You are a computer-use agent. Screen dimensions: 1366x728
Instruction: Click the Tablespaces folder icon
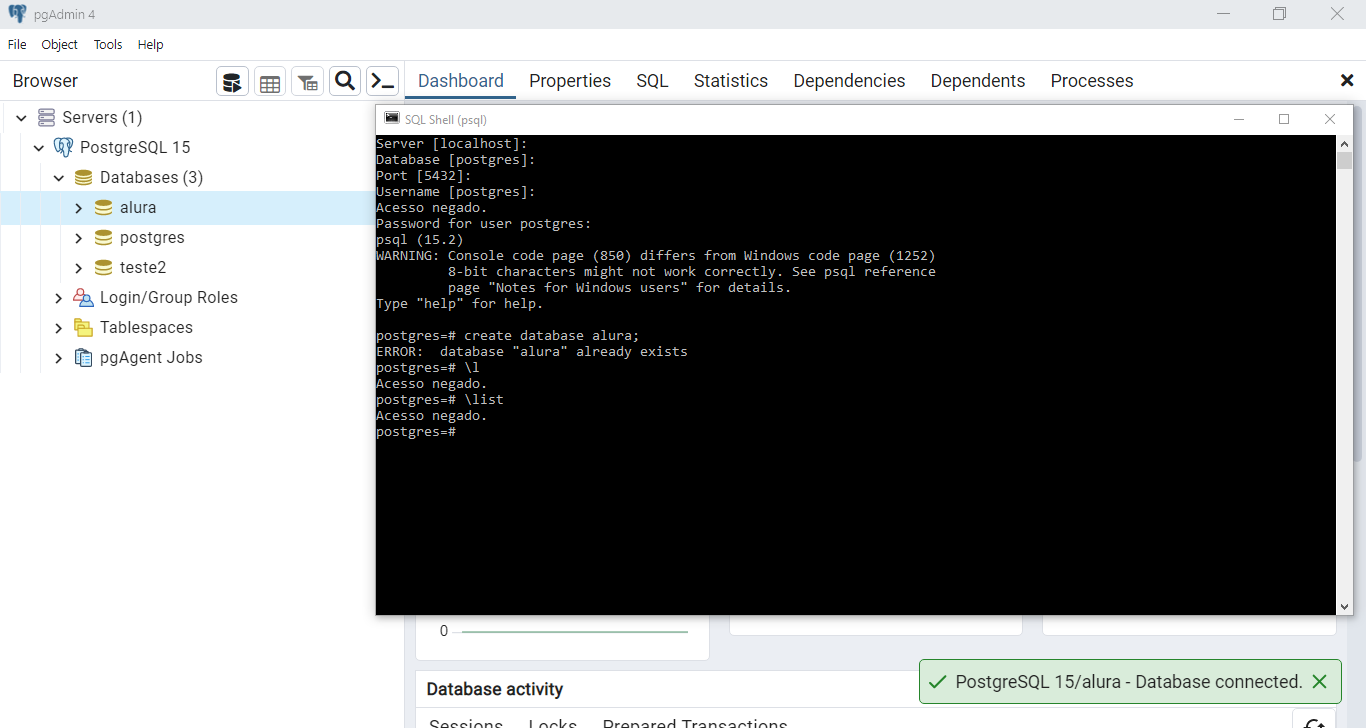click(x=83, y=328)
